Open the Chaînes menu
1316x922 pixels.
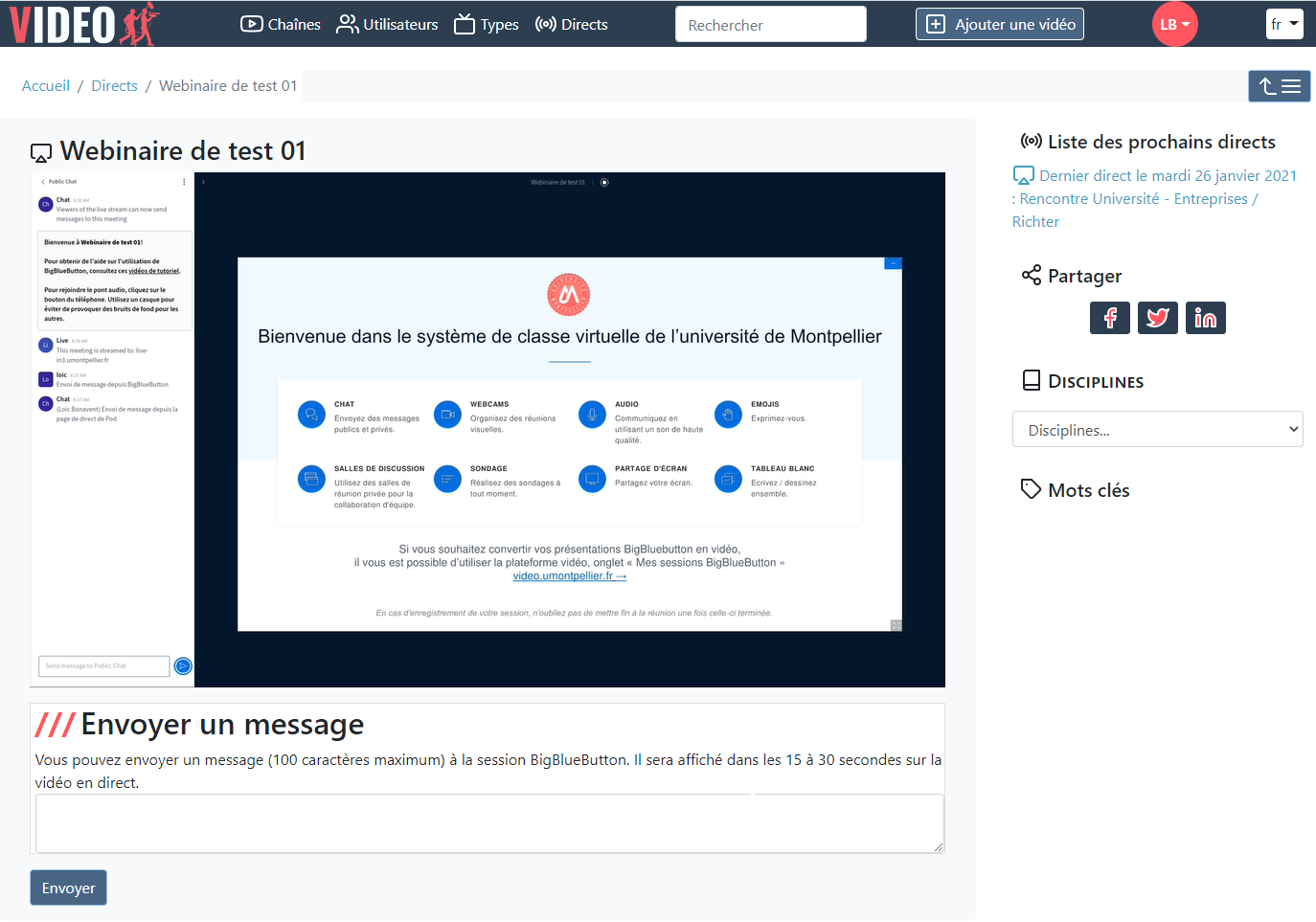[281, 25]
